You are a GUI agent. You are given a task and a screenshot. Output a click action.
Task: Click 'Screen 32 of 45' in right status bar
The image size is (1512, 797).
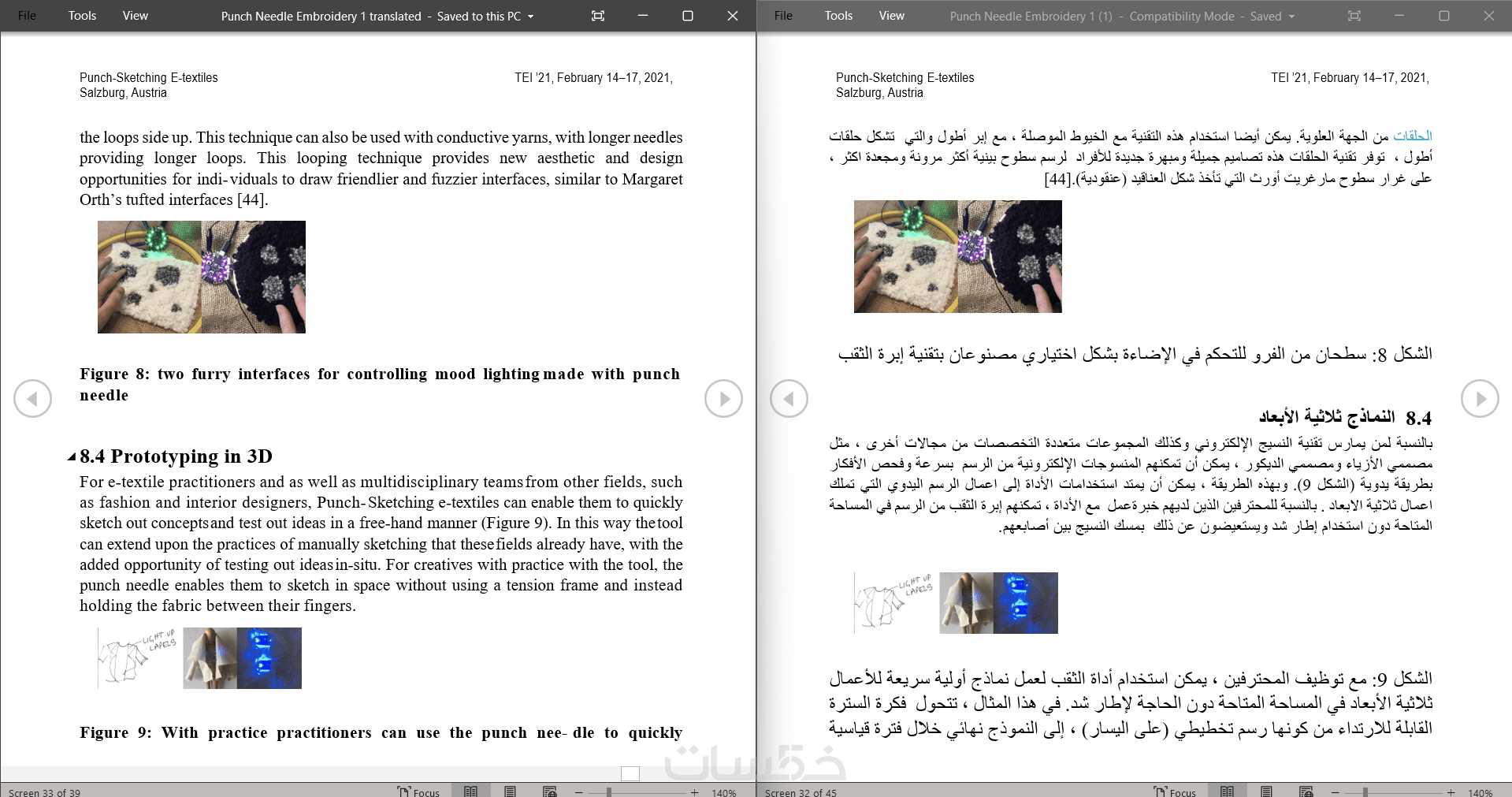tap(801, 792)
